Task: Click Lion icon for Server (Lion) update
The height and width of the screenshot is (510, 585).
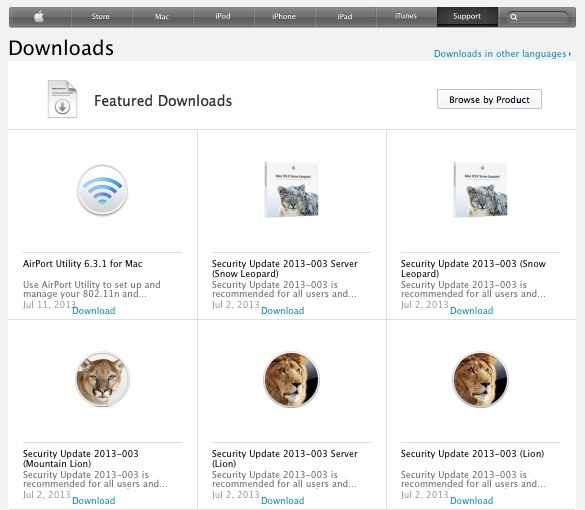Action: pos(291,379)
